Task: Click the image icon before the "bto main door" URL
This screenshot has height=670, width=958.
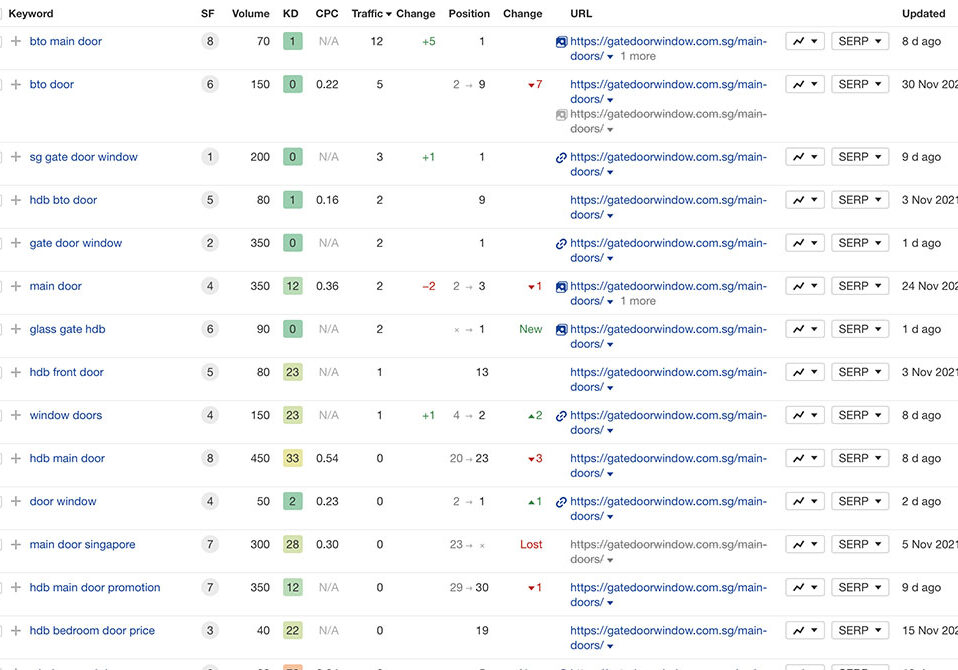Action: [561, 42]
